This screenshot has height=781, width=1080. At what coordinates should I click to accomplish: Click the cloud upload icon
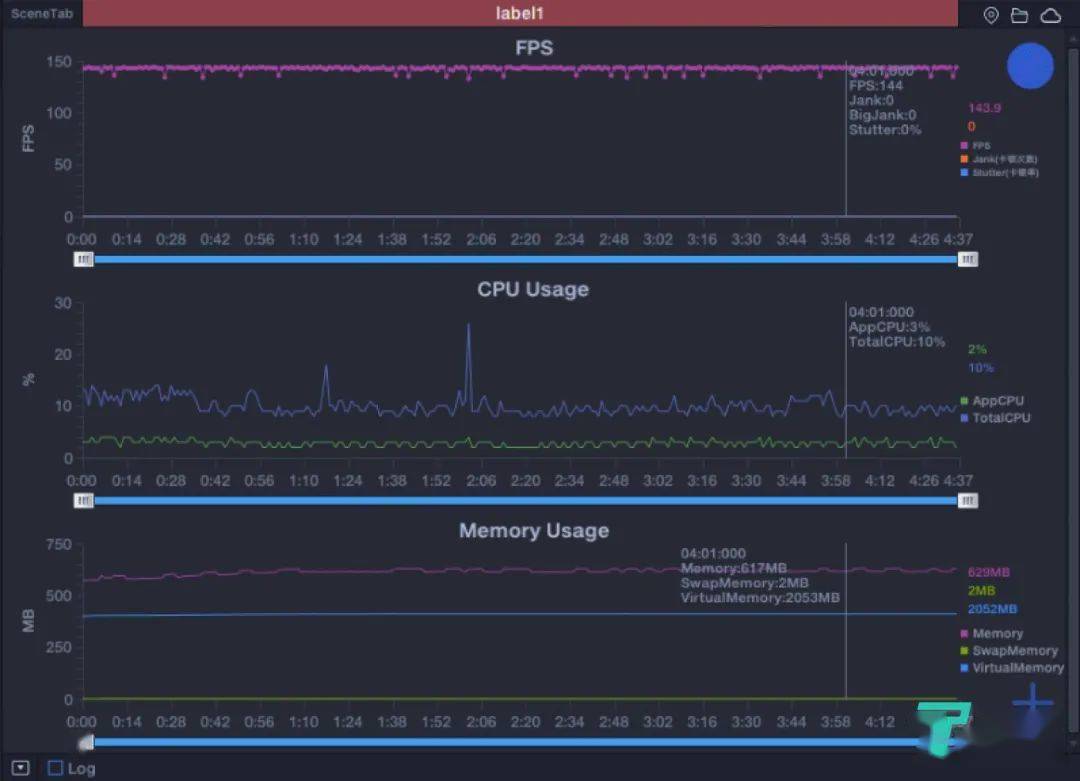point(1050,14)
